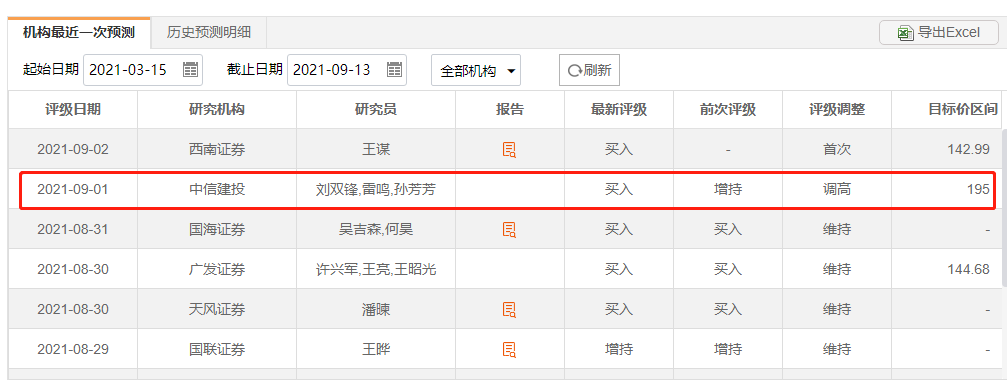Image resolution: width=1007 pixels, height=385 pixels.
Task: Click 买入 latest rating in 西南证券 row
Action: click(619, 149)
